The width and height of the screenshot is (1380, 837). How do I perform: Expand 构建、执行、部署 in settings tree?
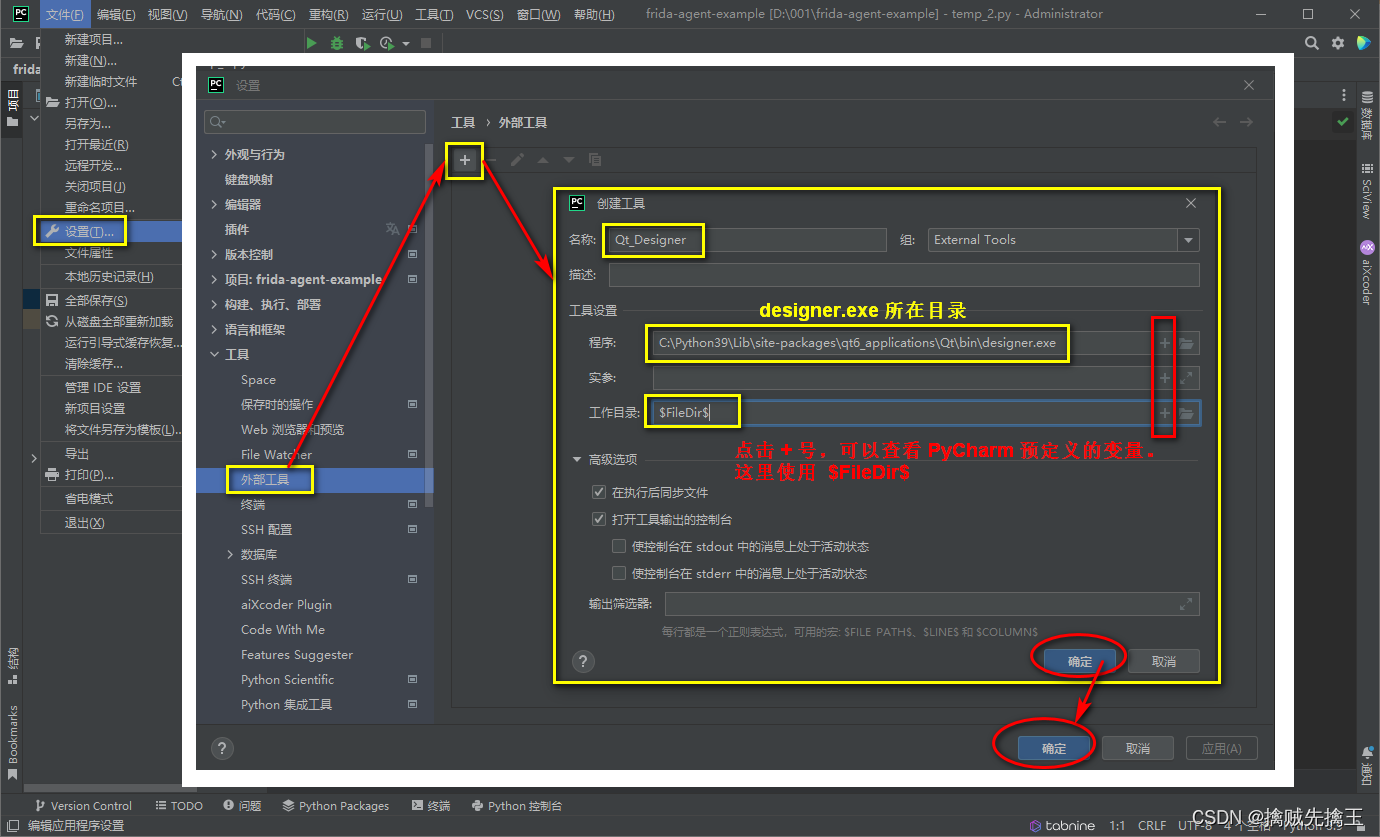tap(214, 304)
